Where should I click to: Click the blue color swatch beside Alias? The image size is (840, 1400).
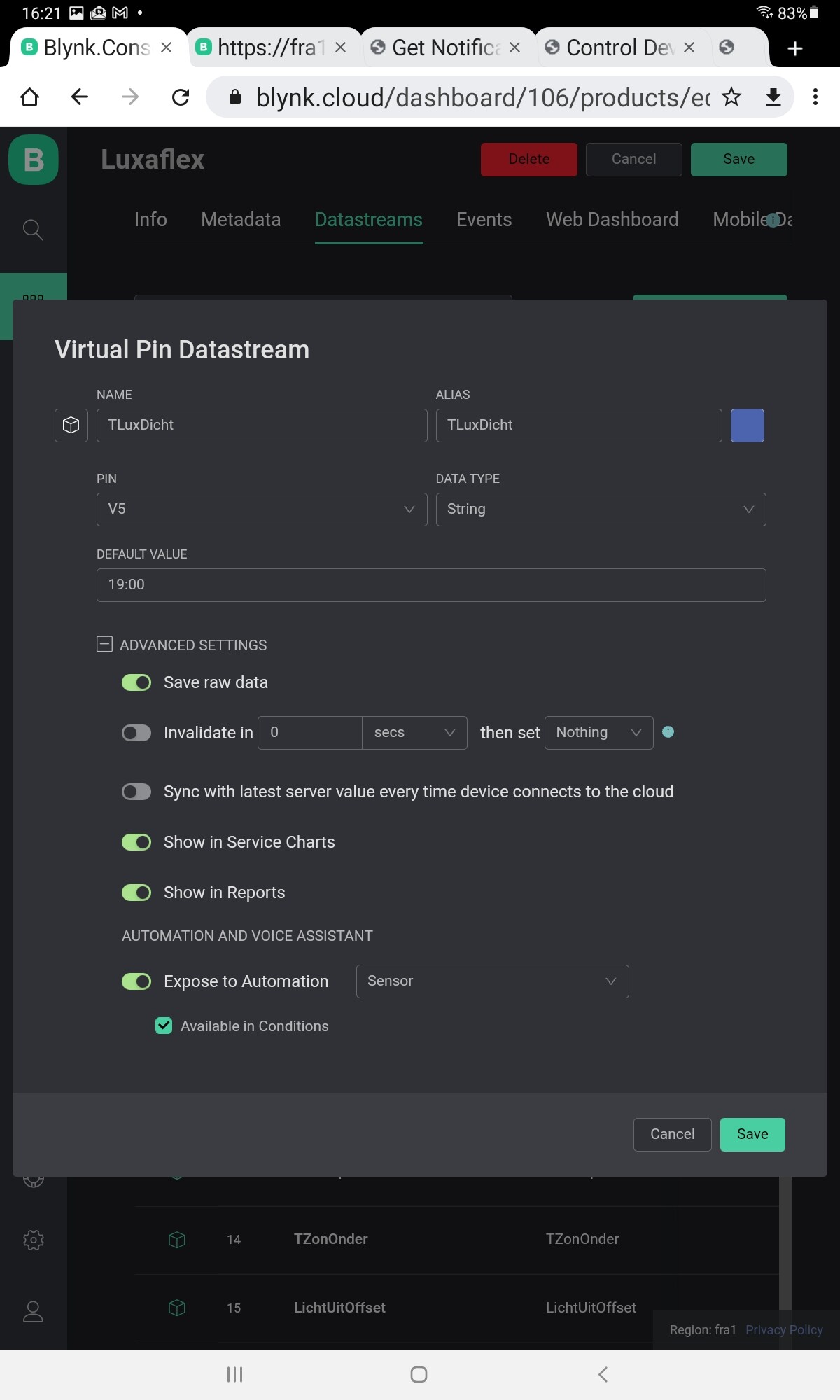pos(747,426)
